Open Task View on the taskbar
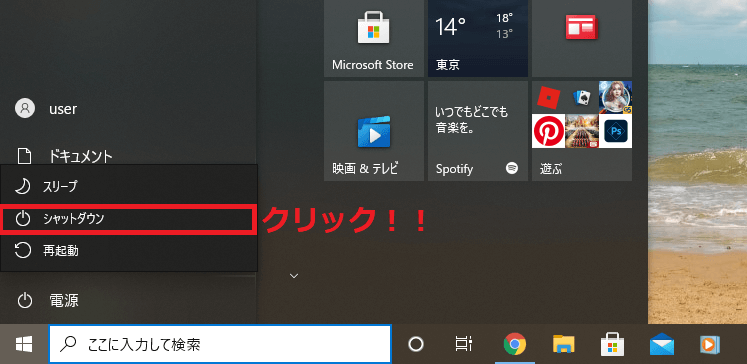 pyautogui.click(x=464, y=344)
